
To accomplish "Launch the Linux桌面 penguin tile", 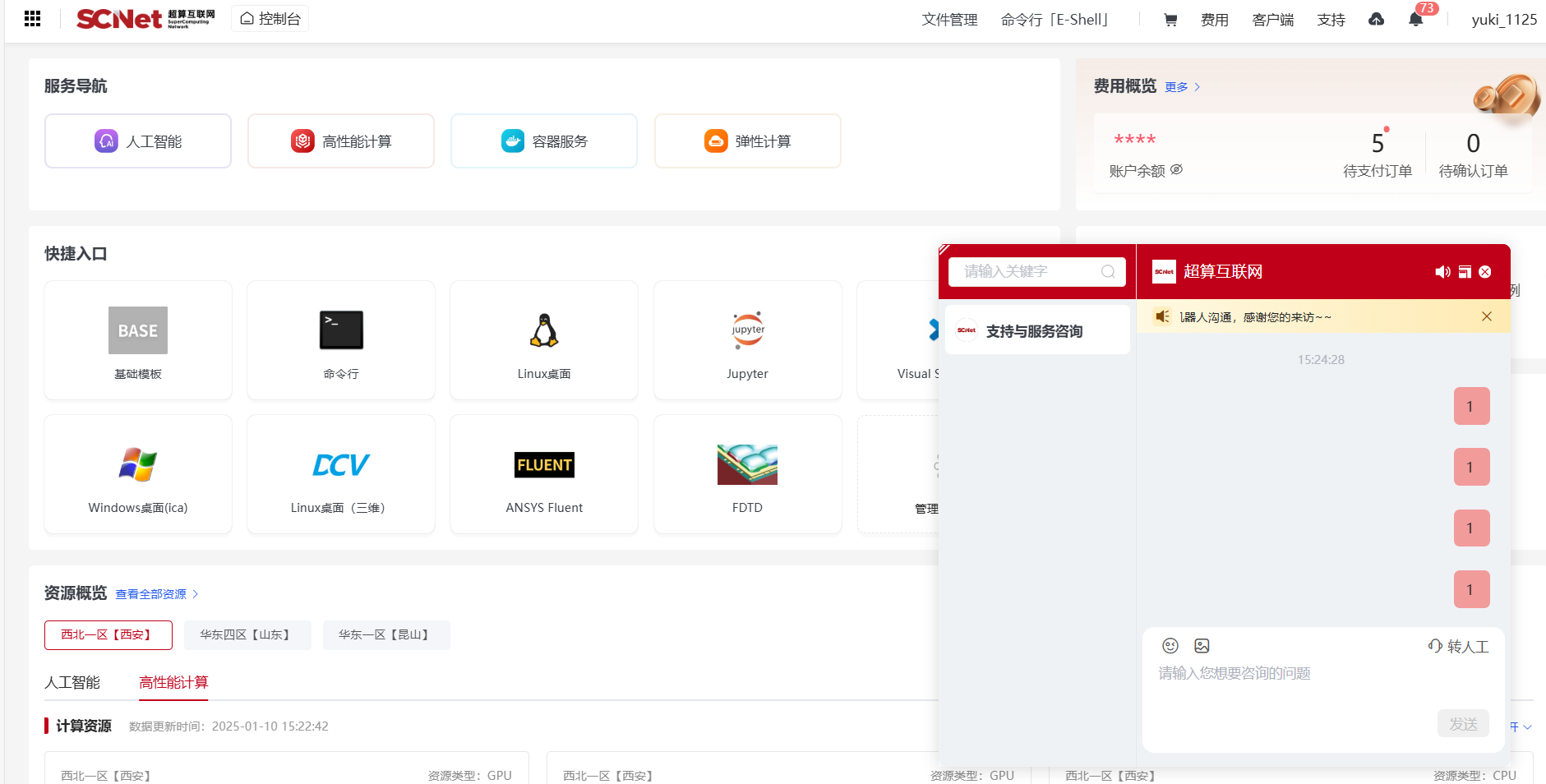I will [544, 340].
